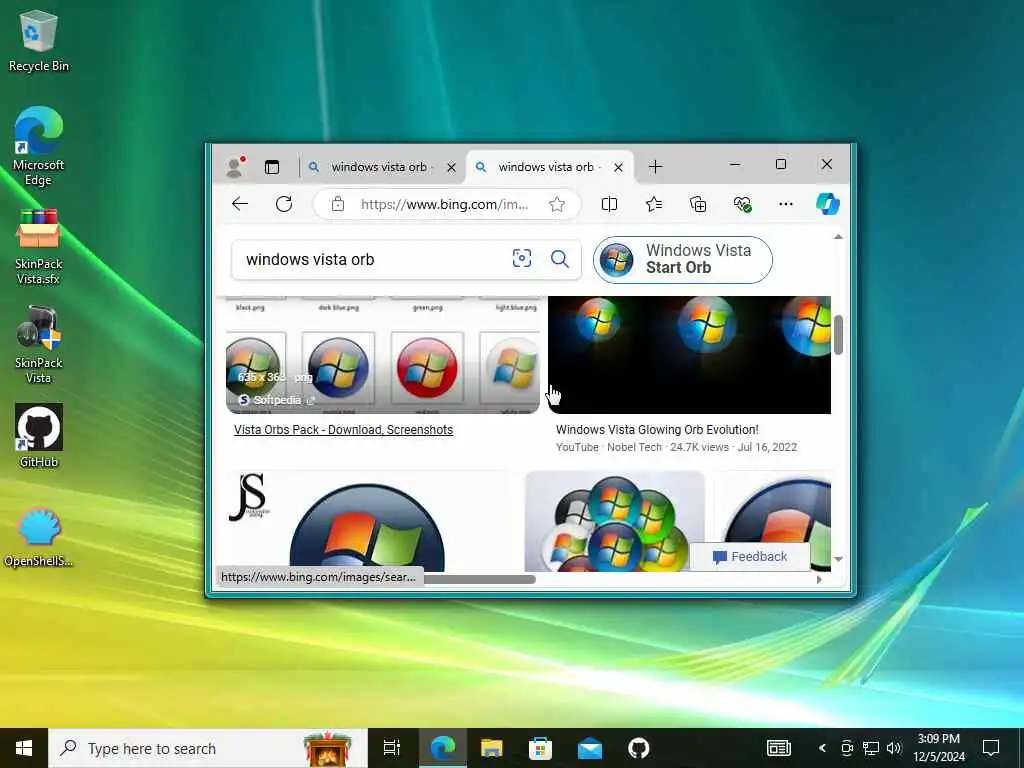Select the SkinPack Vista installer icon
1024x768 pixels.
[39, 345]
